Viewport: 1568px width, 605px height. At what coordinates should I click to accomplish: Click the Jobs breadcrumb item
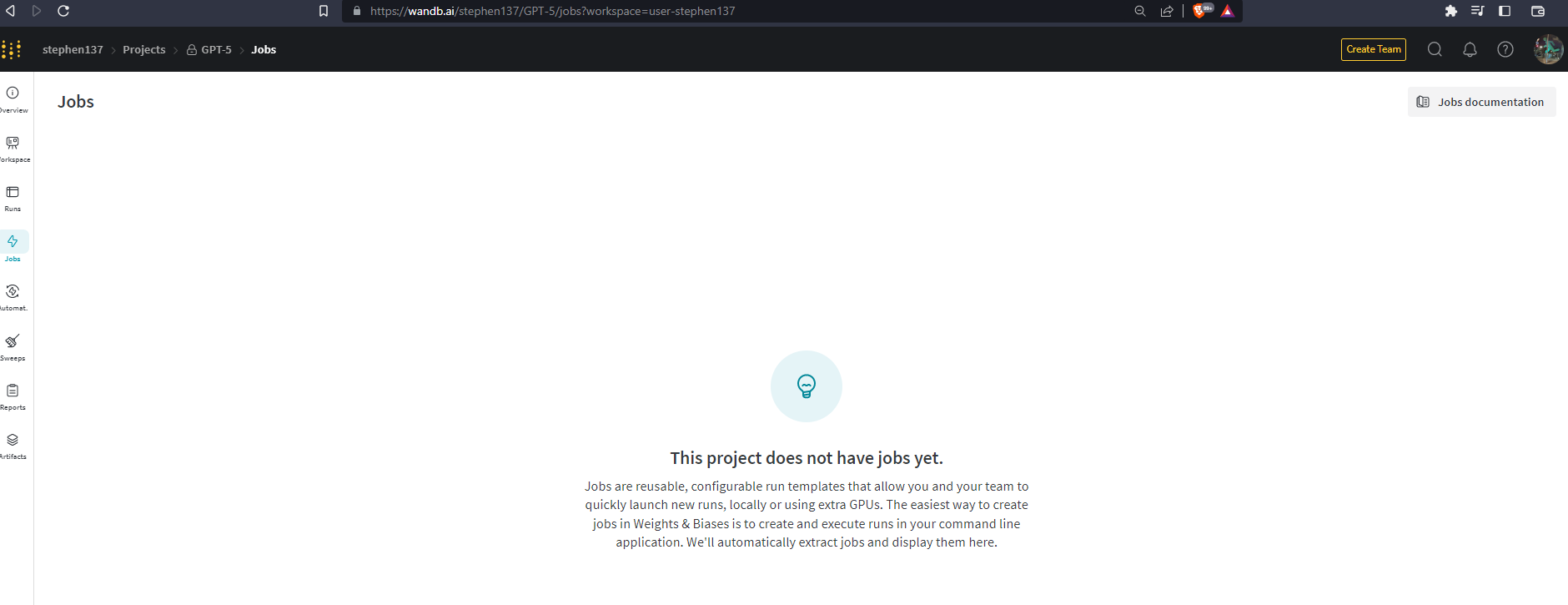(264, 50)
